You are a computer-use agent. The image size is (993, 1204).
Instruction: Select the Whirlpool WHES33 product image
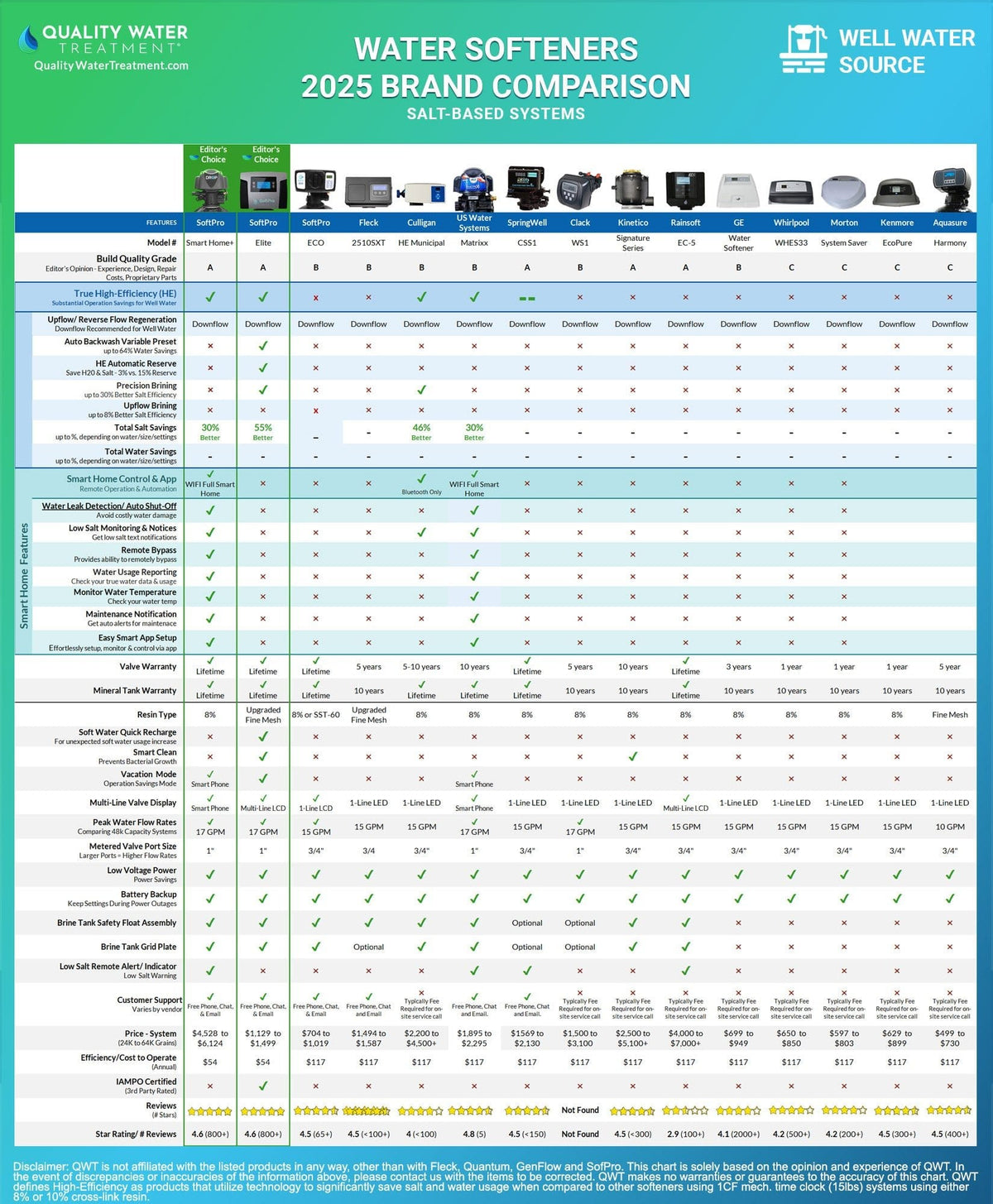tap(791, 193)
